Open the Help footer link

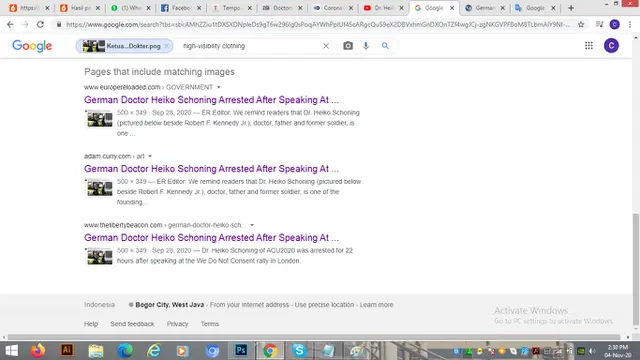[x=91, y=324]
